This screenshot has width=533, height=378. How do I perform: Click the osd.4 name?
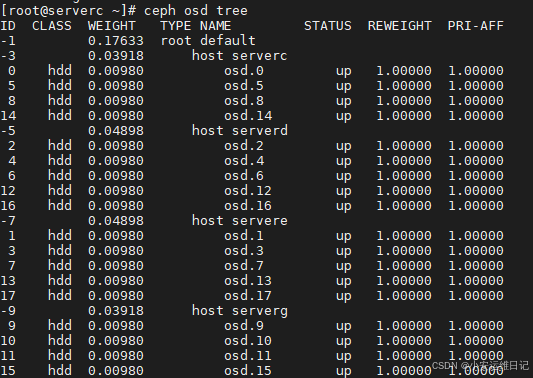point(244,160)
